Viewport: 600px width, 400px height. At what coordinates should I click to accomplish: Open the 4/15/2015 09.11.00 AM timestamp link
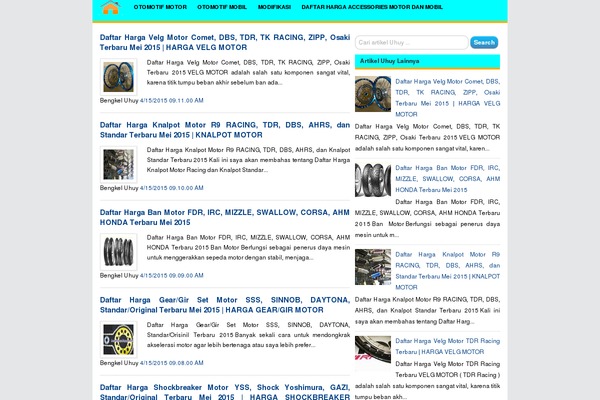coord(171,100)
